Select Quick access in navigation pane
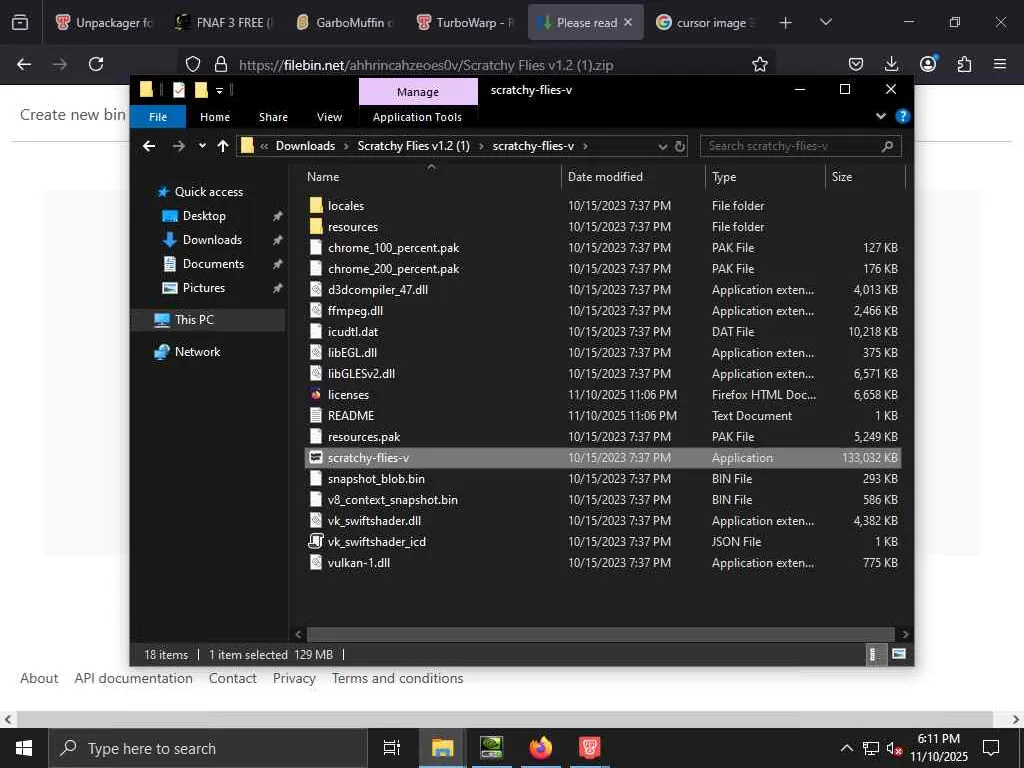Viewport: 1024px width, 768px height. 209,192
